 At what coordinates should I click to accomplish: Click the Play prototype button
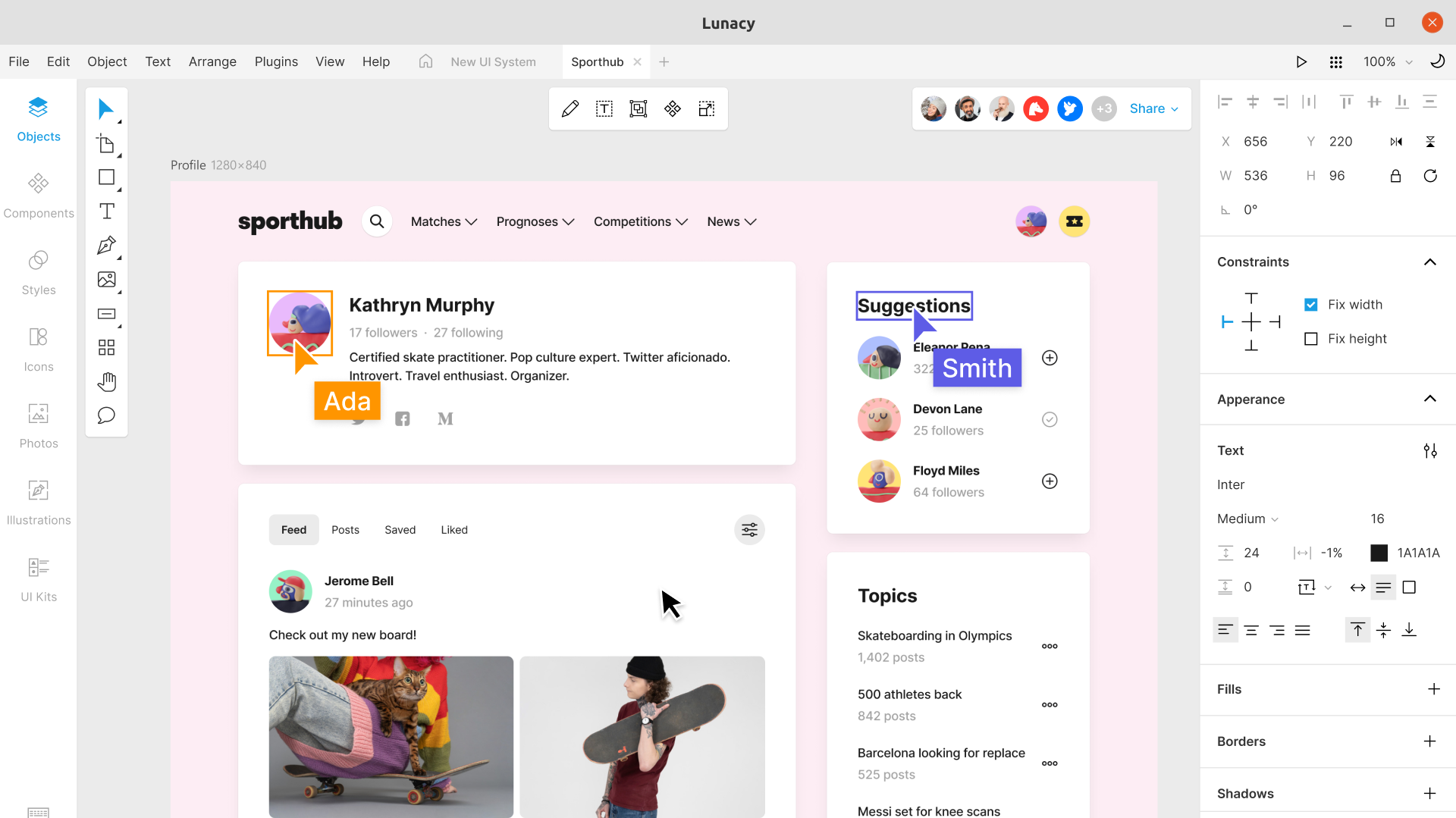pyautogui.click(x=1301, y=62)
